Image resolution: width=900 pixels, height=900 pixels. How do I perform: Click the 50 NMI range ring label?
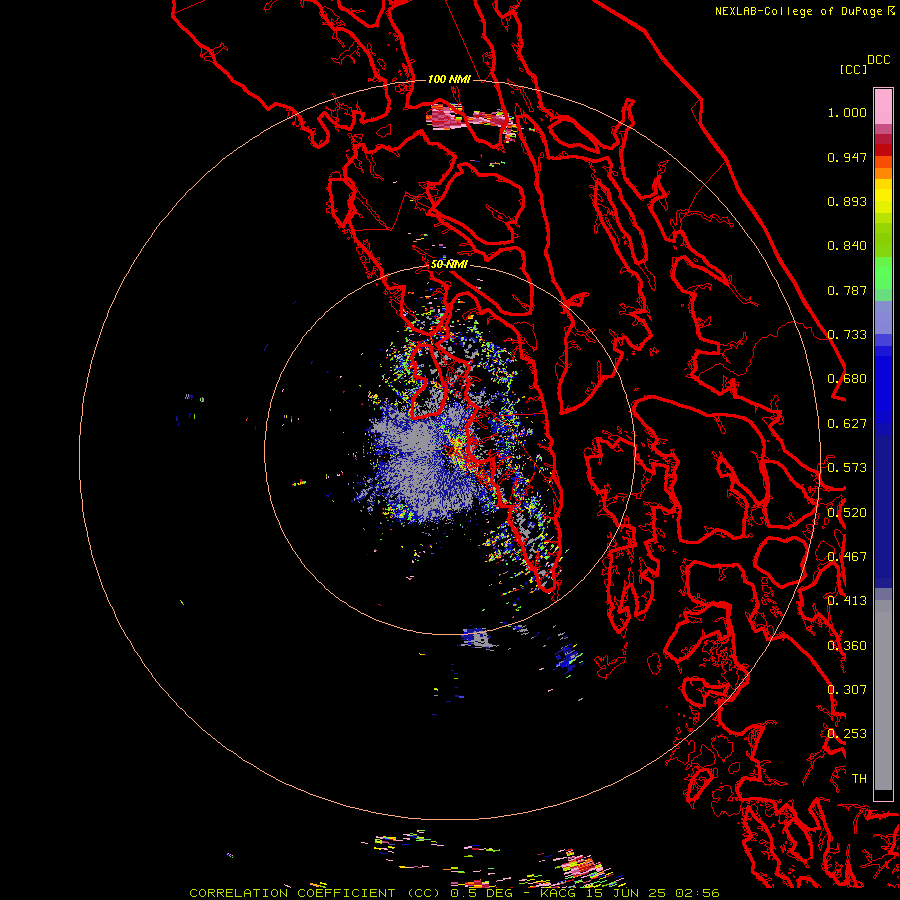pyautogui.click(x=449, y=265)
